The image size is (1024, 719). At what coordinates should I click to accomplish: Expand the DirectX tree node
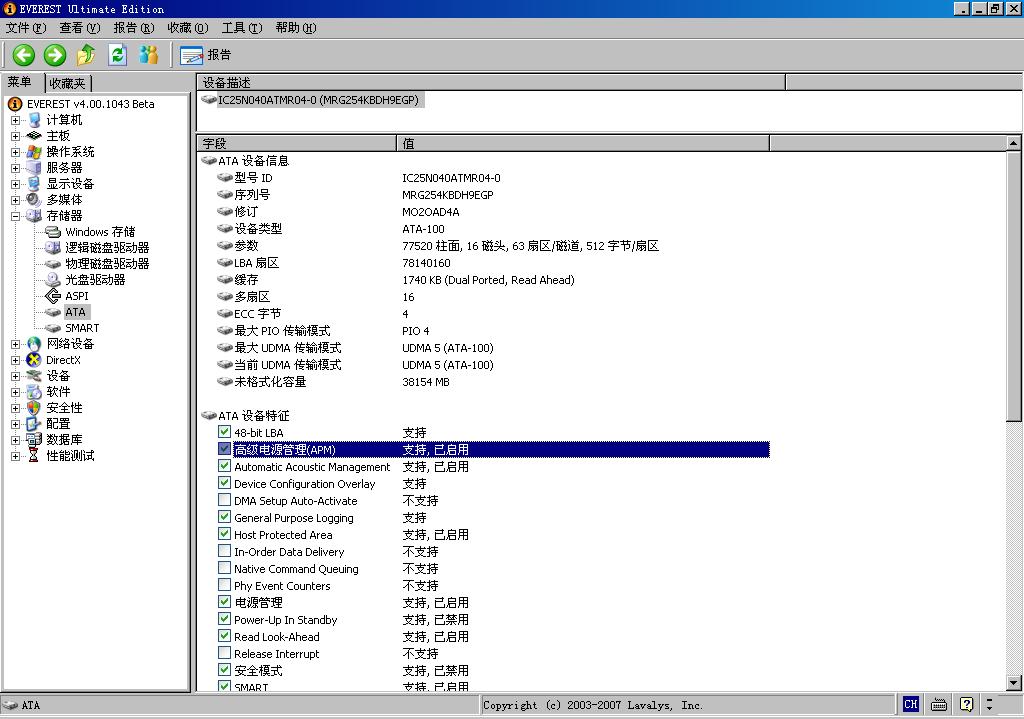point(16,360)
